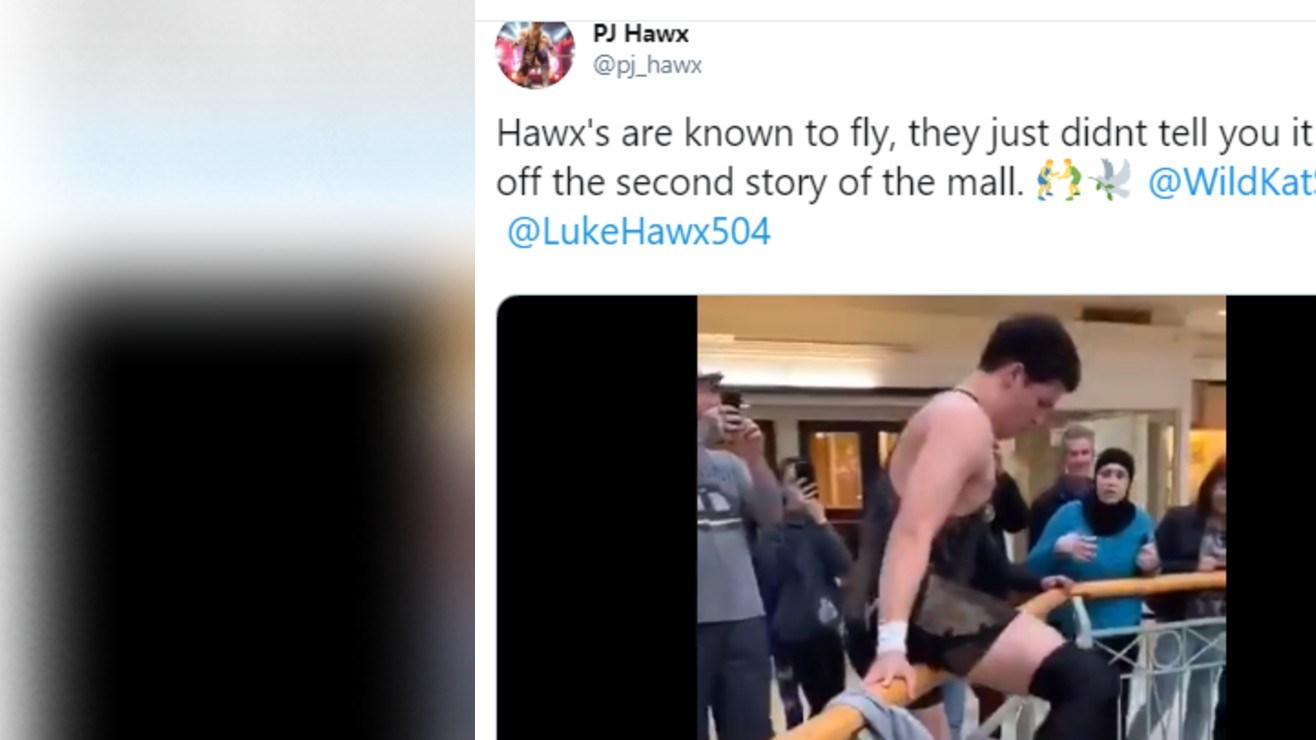Click the wrestlers emoji in the tweet
The height and width of the screenshot is (740, 1316).
click(x=1059, y=181)
